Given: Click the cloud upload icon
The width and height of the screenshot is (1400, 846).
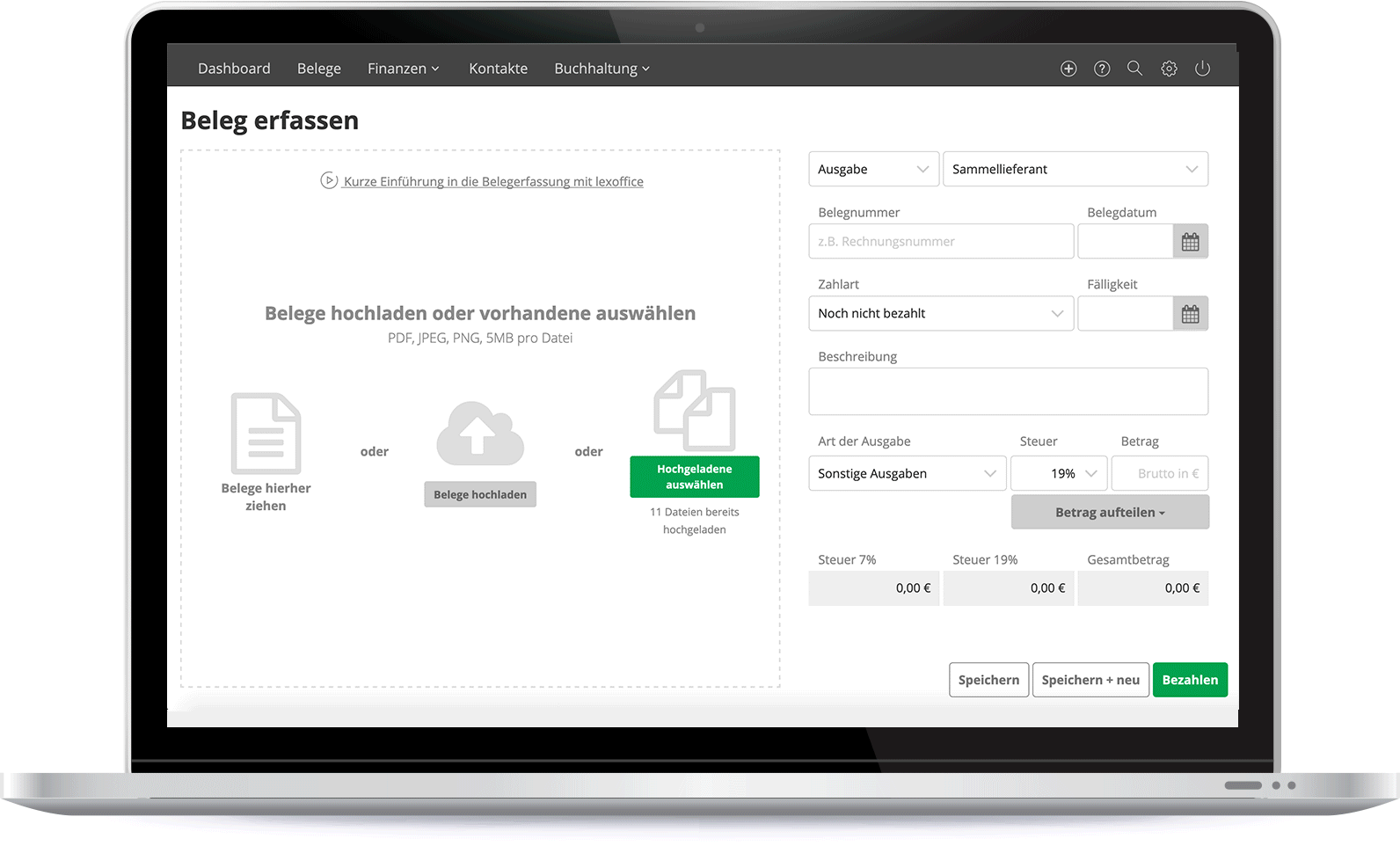Looking at the screenshot, I should (480, 434).
